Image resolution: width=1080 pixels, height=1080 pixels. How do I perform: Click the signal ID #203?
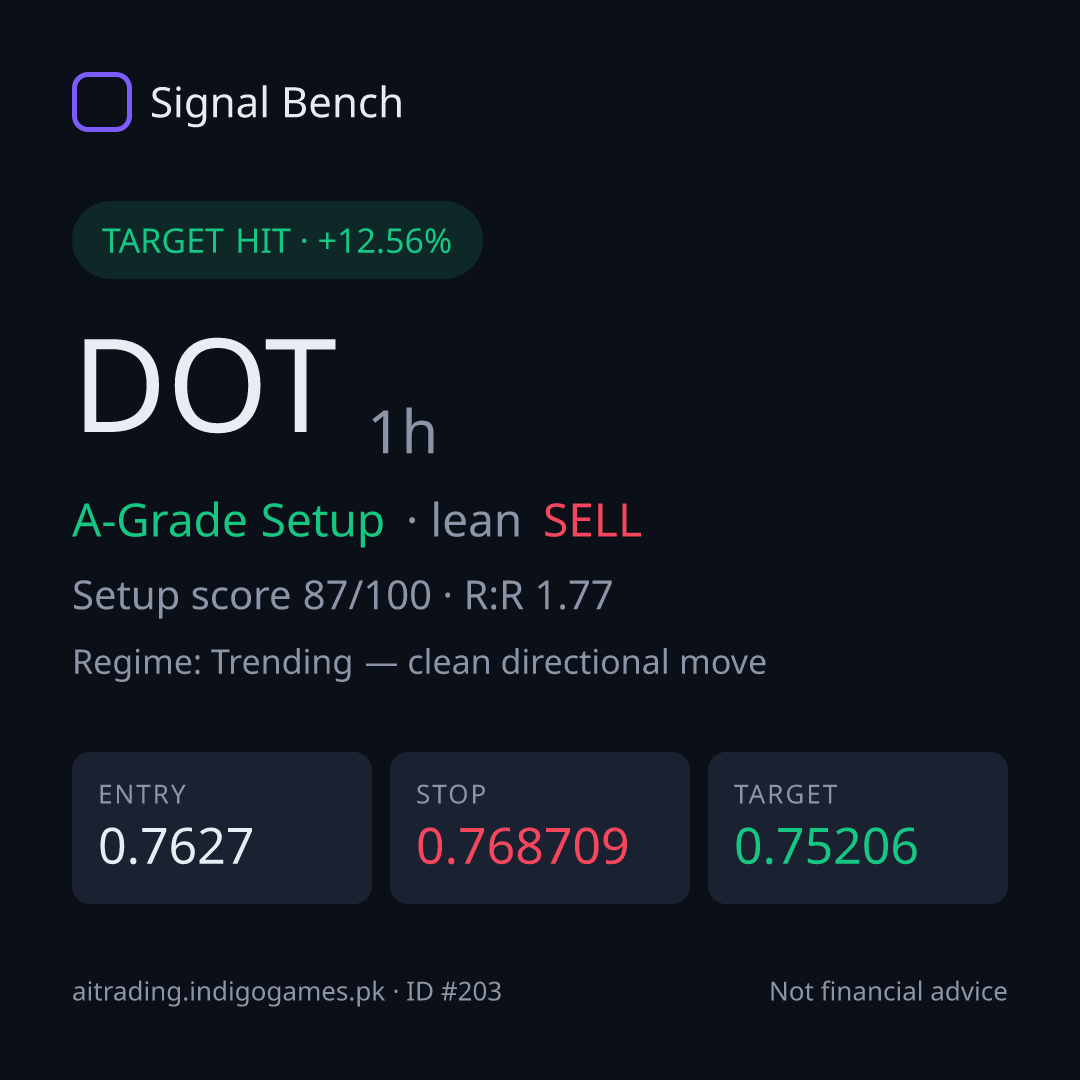(x=453, y=991)
